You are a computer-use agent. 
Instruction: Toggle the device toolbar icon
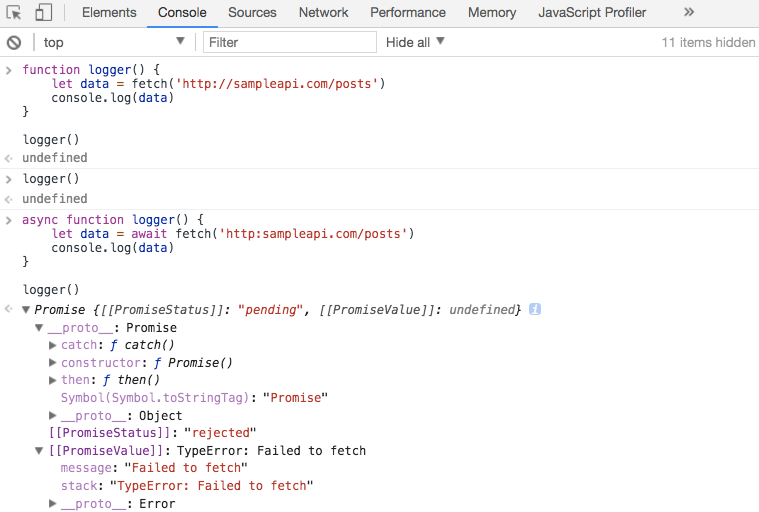tap(44, 13)
